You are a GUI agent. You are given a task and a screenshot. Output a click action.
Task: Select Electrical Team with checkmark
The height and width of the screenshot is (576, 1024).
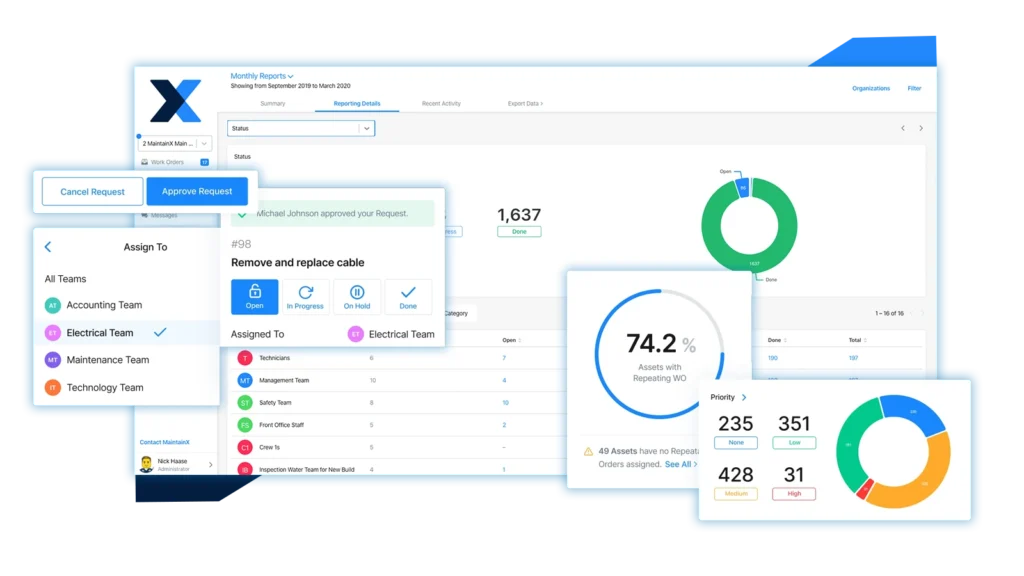click(x=100, y=333)
